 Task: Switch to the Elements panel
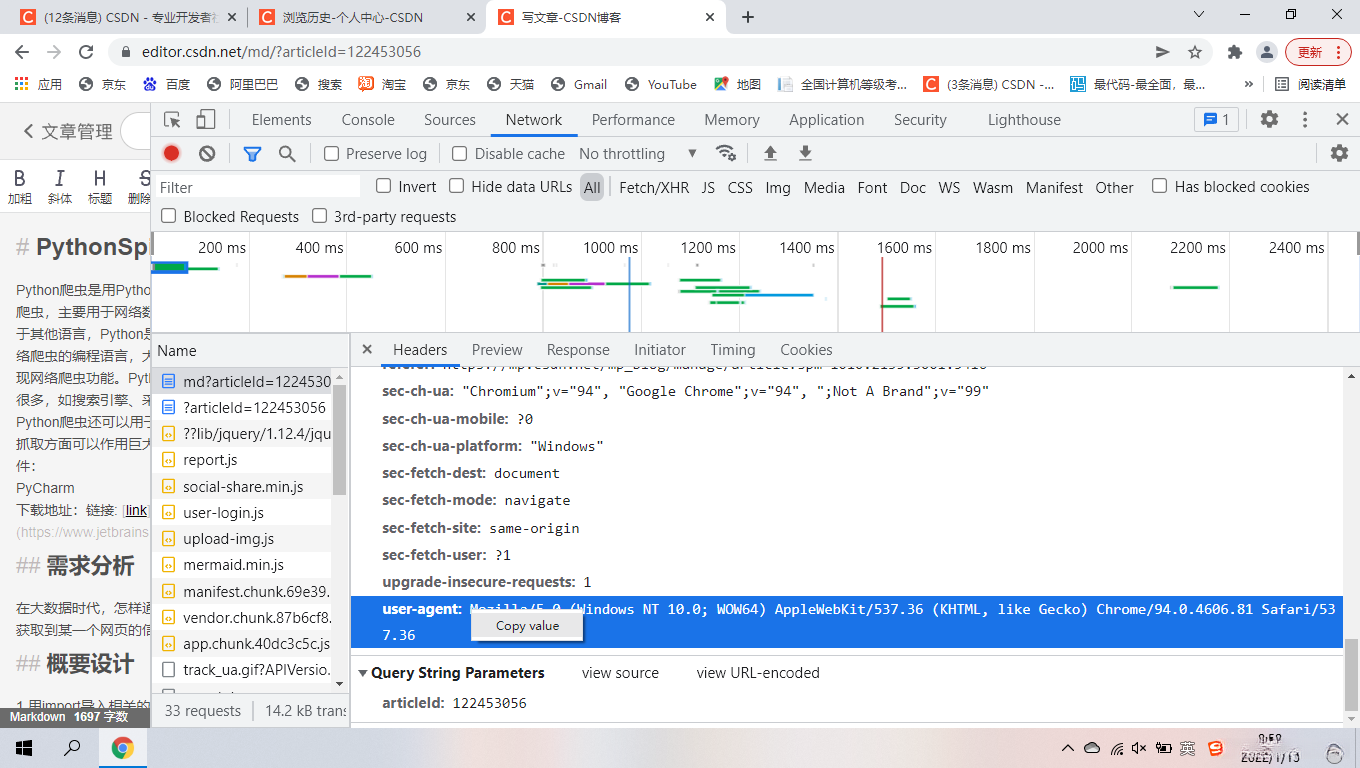click(281, 120)
